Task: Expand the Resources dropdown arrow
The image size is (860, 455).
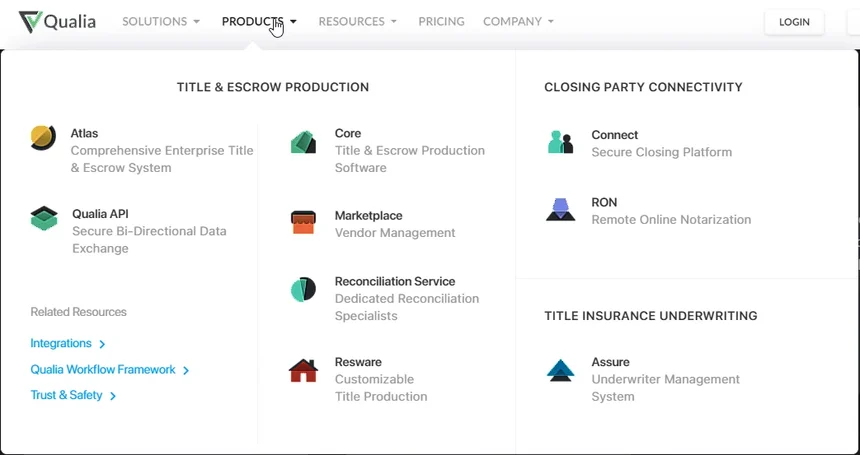Action: click(x=393, y=22)
